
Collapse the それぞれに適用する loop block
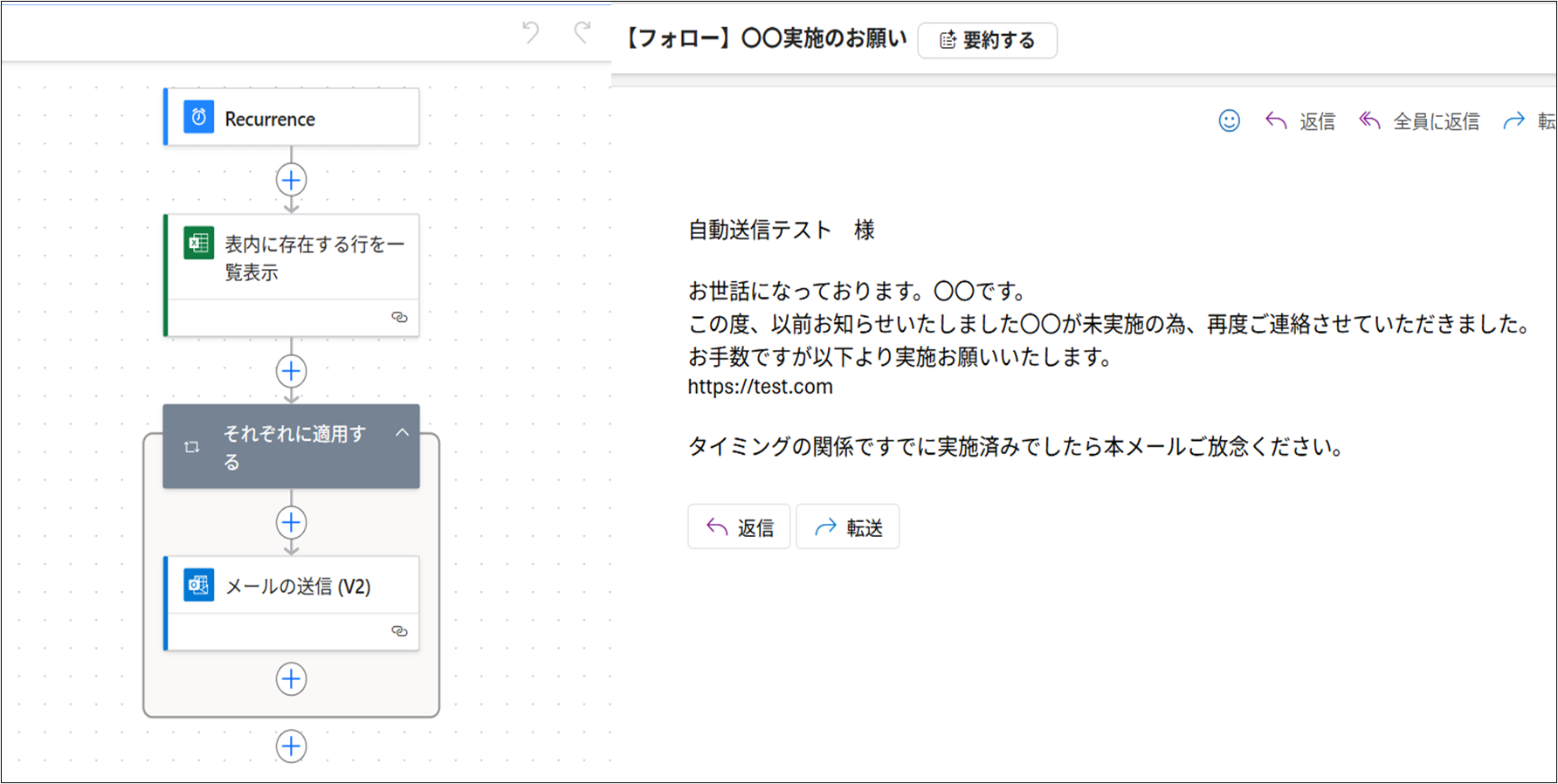pos(402,433)
